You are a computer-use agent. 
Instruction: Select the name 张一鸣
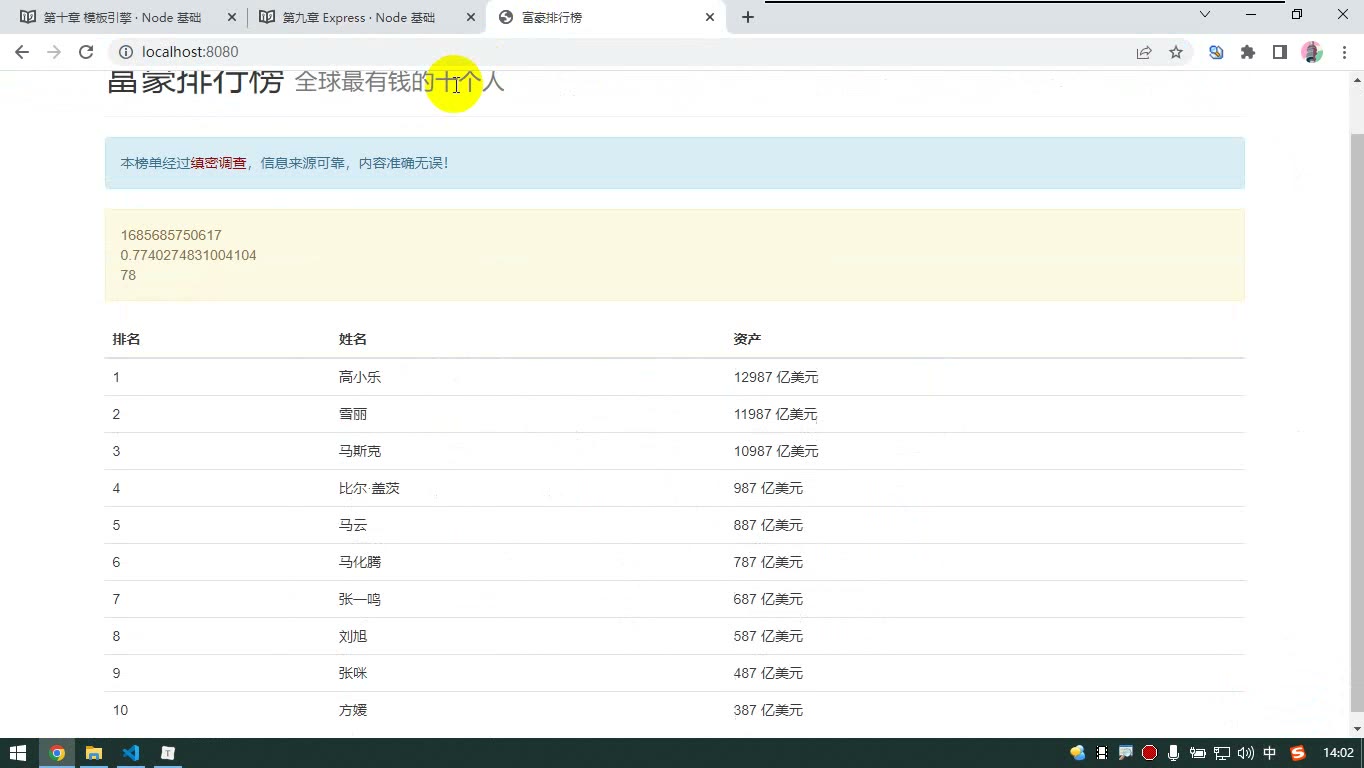pos(360,599)
